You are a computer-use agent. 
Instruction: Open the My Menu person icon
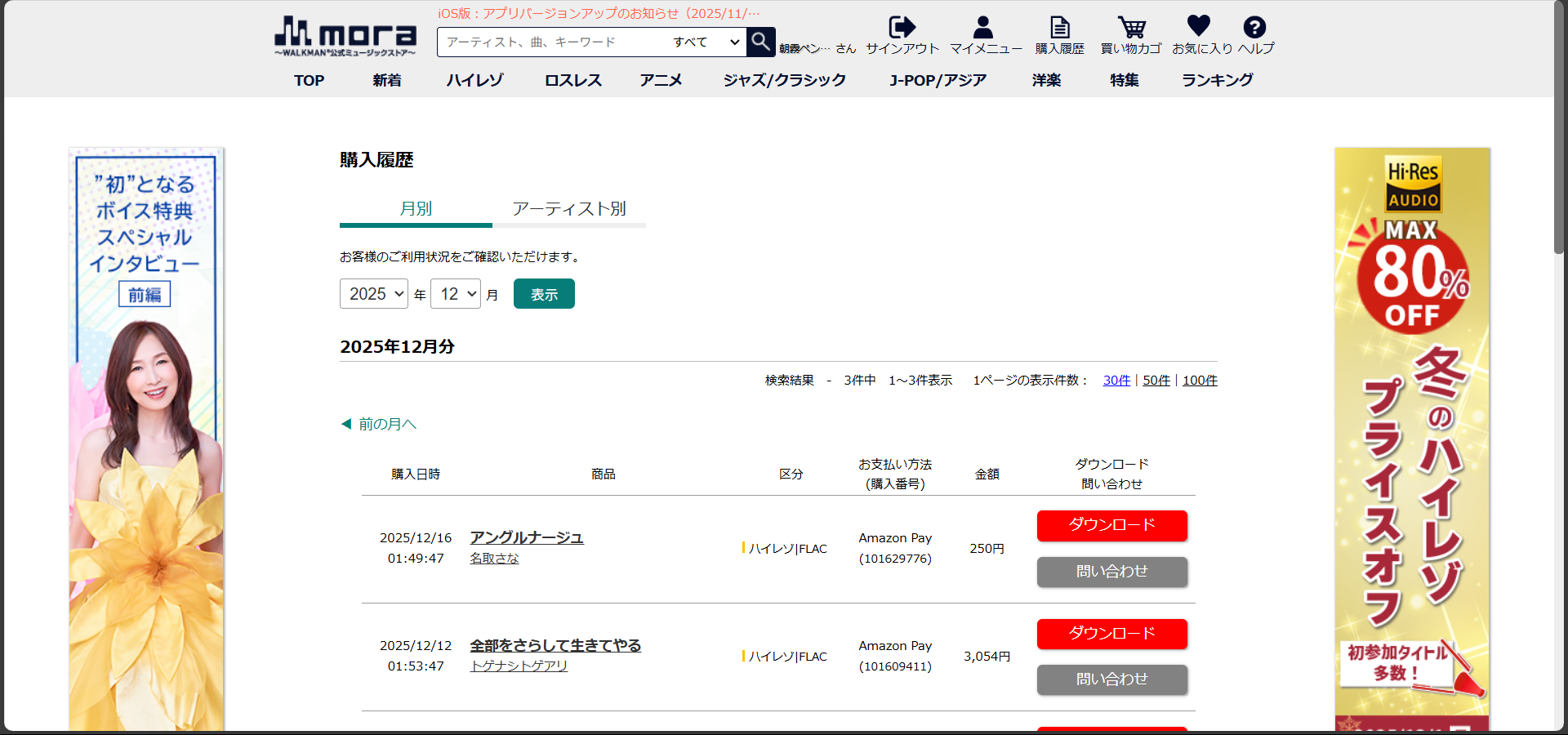[x=983, y=29]
